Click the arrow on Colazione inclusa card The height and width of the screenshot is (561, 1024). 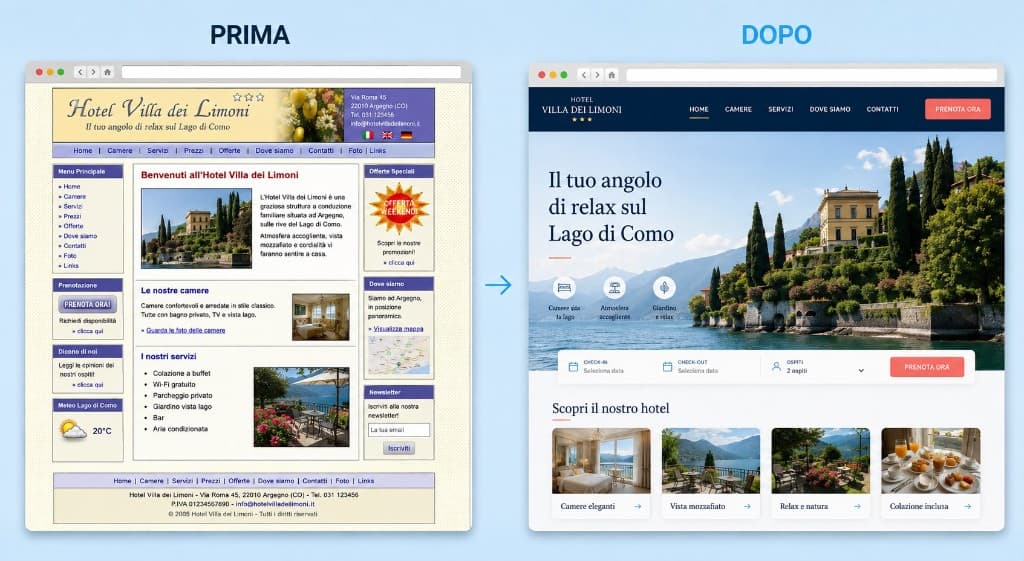click(x=967, y=506)
